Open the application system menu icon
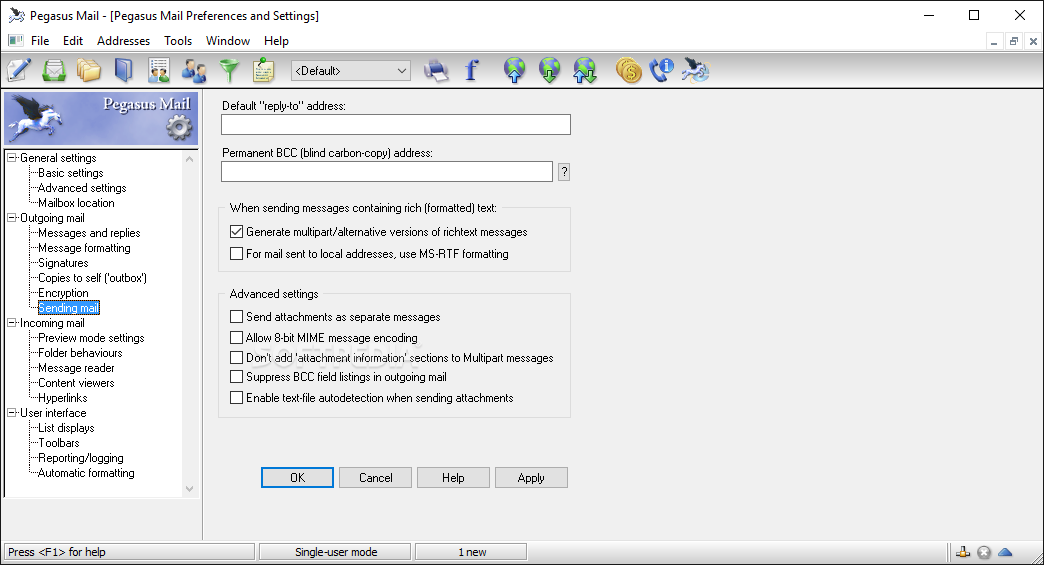 (17, 15)
